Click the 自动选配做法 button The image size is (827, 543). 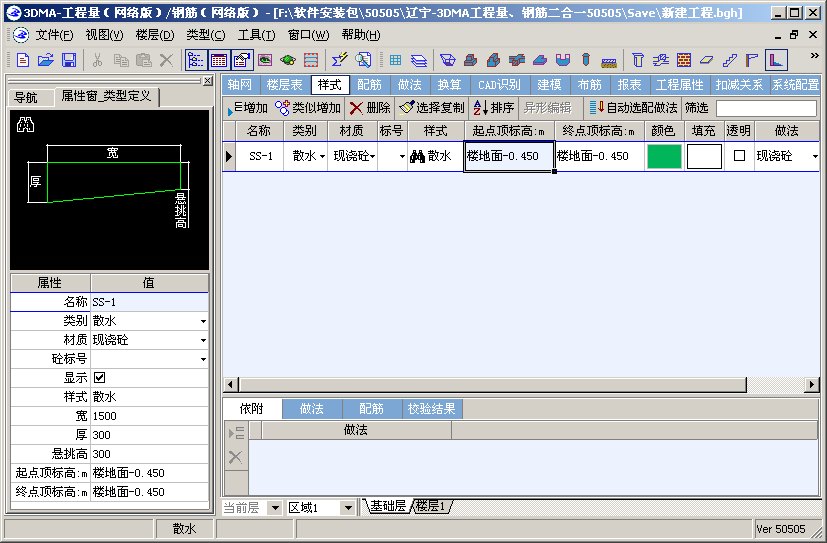tap(632, 107)
